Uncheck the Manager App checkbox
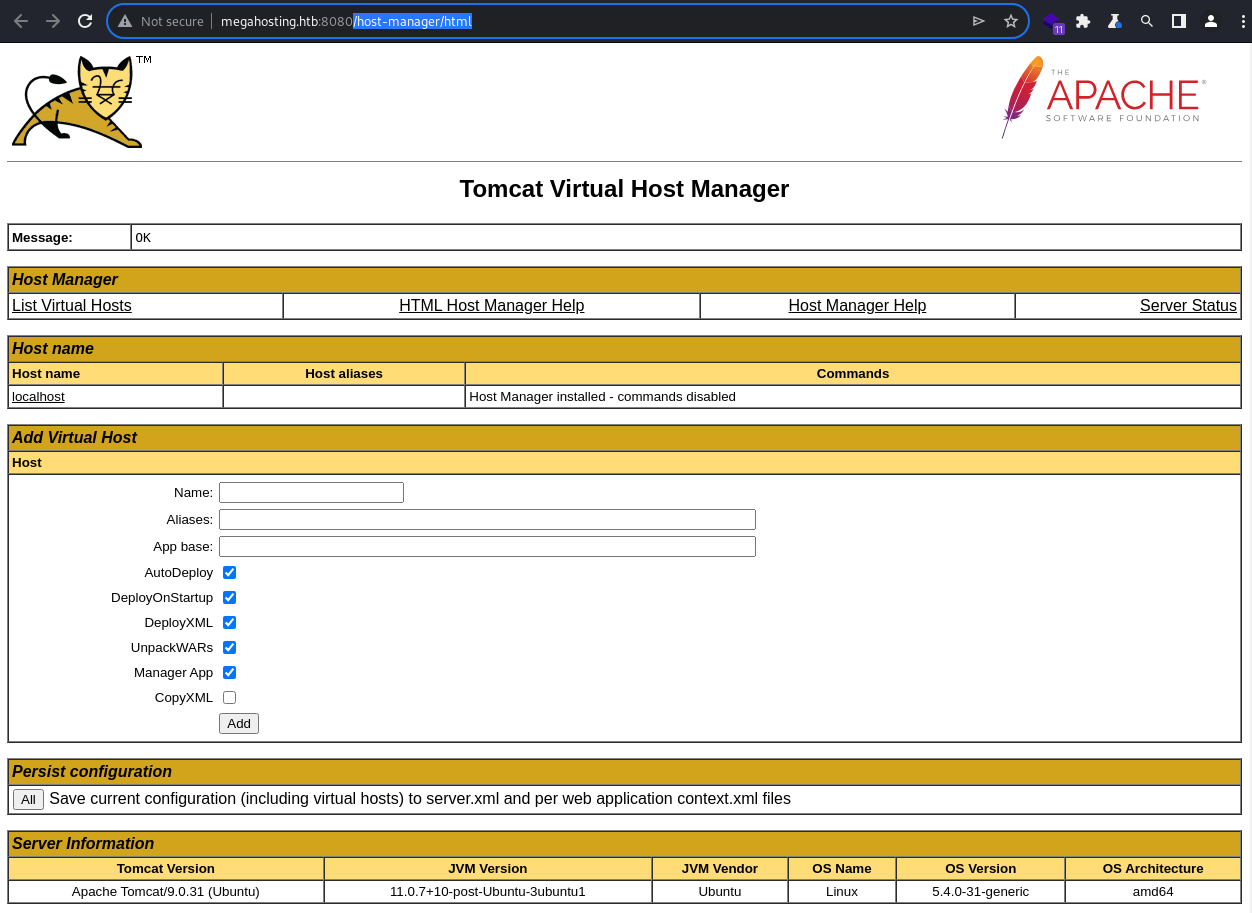Image resolution: width=1252 pixels, height=913 pixels. 229,673
